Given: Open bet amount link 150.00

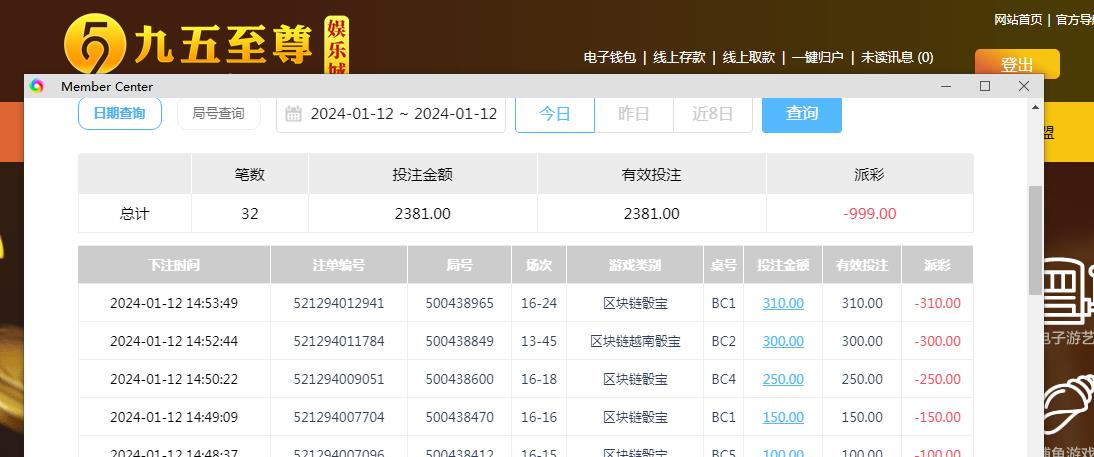Looking at the screenshot, I should (783, 417).
